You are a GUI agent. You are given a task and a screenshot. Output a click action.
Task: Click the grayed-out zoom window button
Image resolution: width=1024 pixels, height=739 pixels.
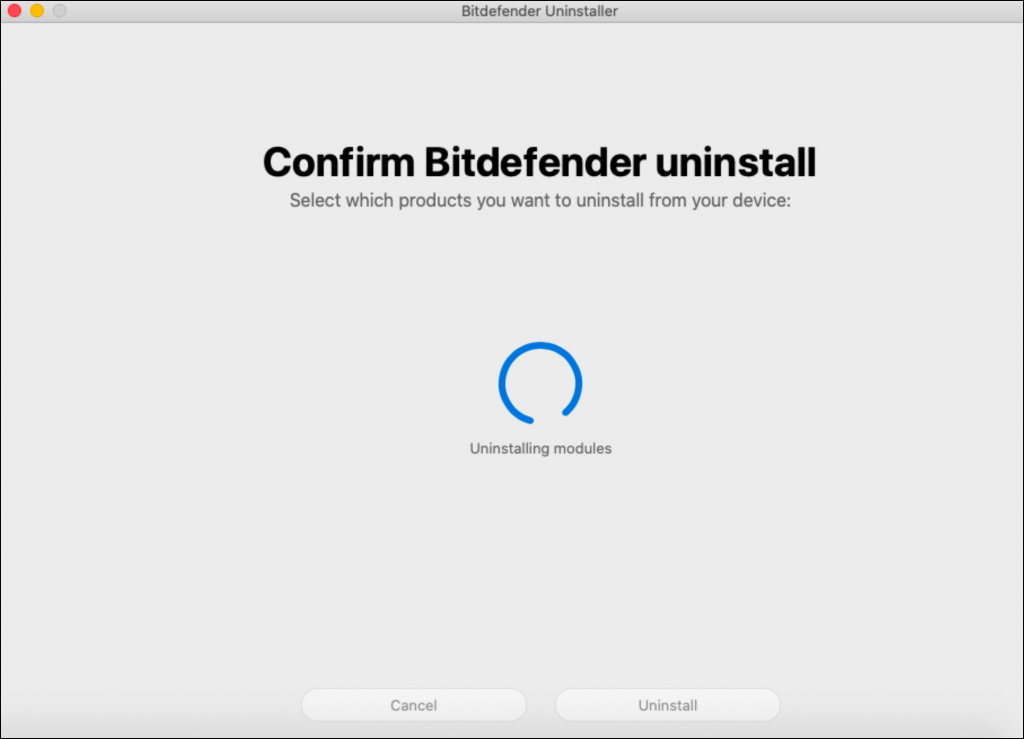point(60,11)
